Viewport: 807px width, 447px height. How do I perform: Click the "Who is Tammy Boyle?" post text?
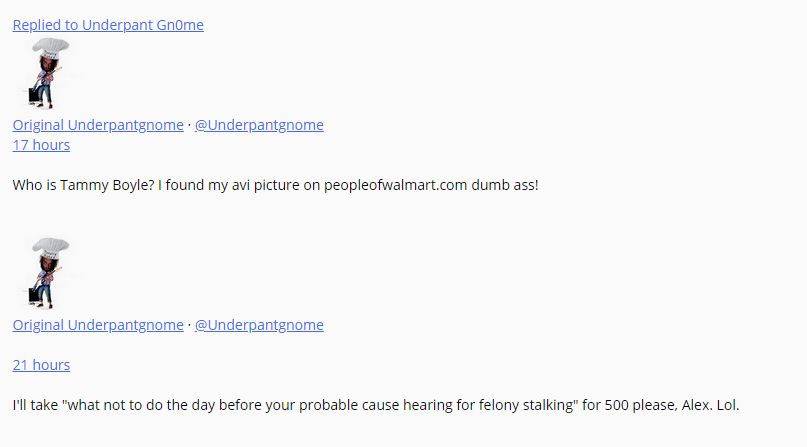tap(83, 185)
